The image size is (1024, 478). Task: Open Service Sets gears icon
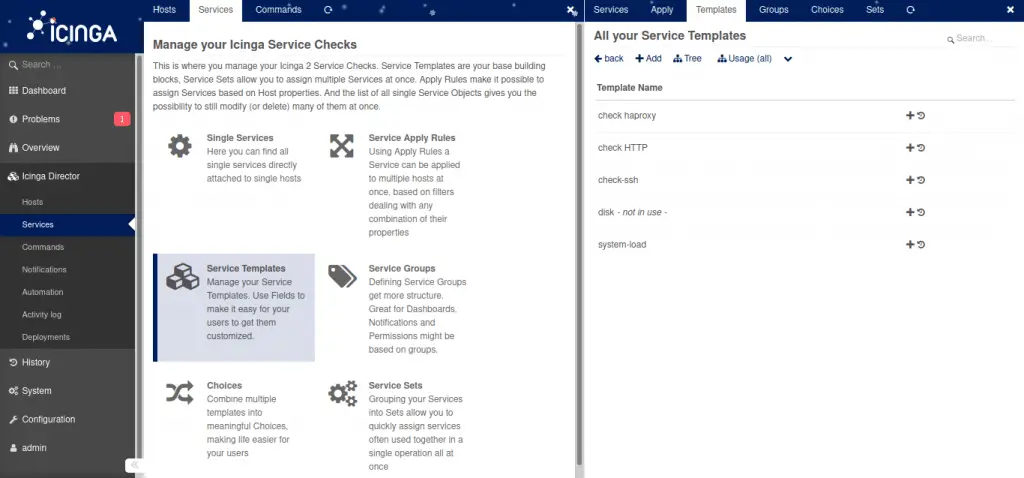point(342,394)
